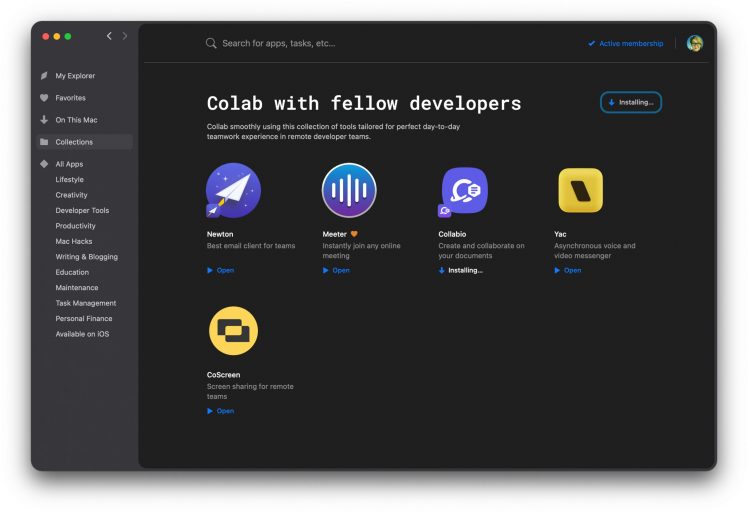Click the CoScreen app icon
This screenshot has width=748, height=512.
click(233, 331)
